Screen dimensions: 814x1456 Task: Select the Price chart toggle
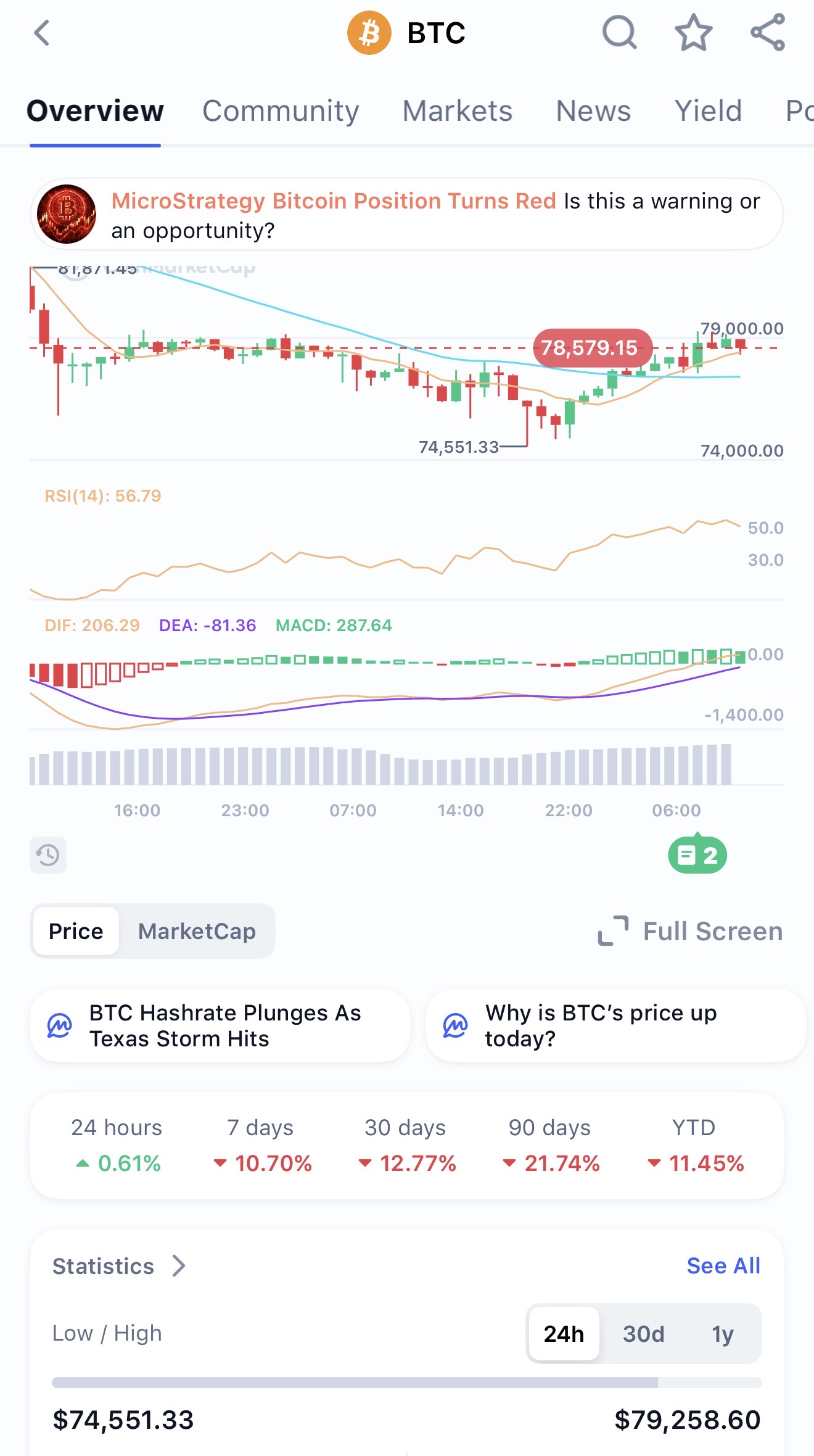tap(76, 931)
